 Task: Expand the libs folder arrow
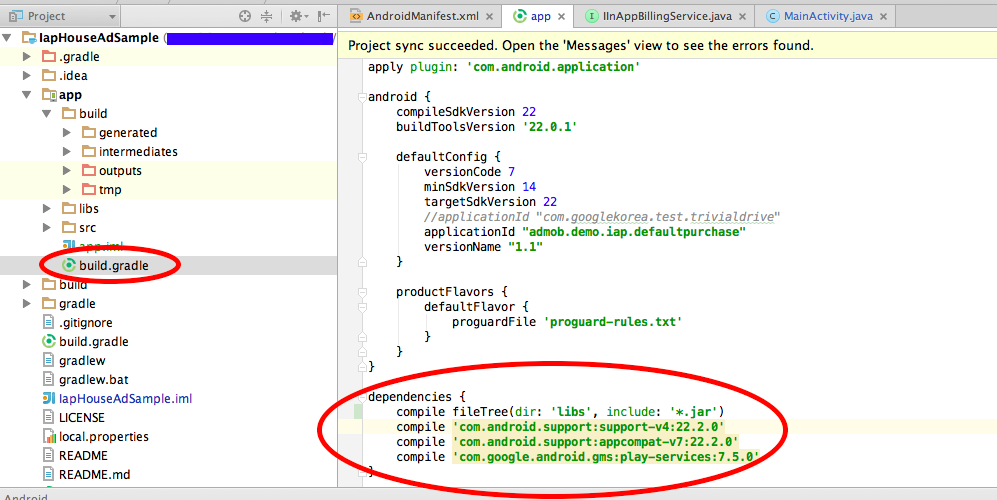pyautogui.click(x=46, y=209)
